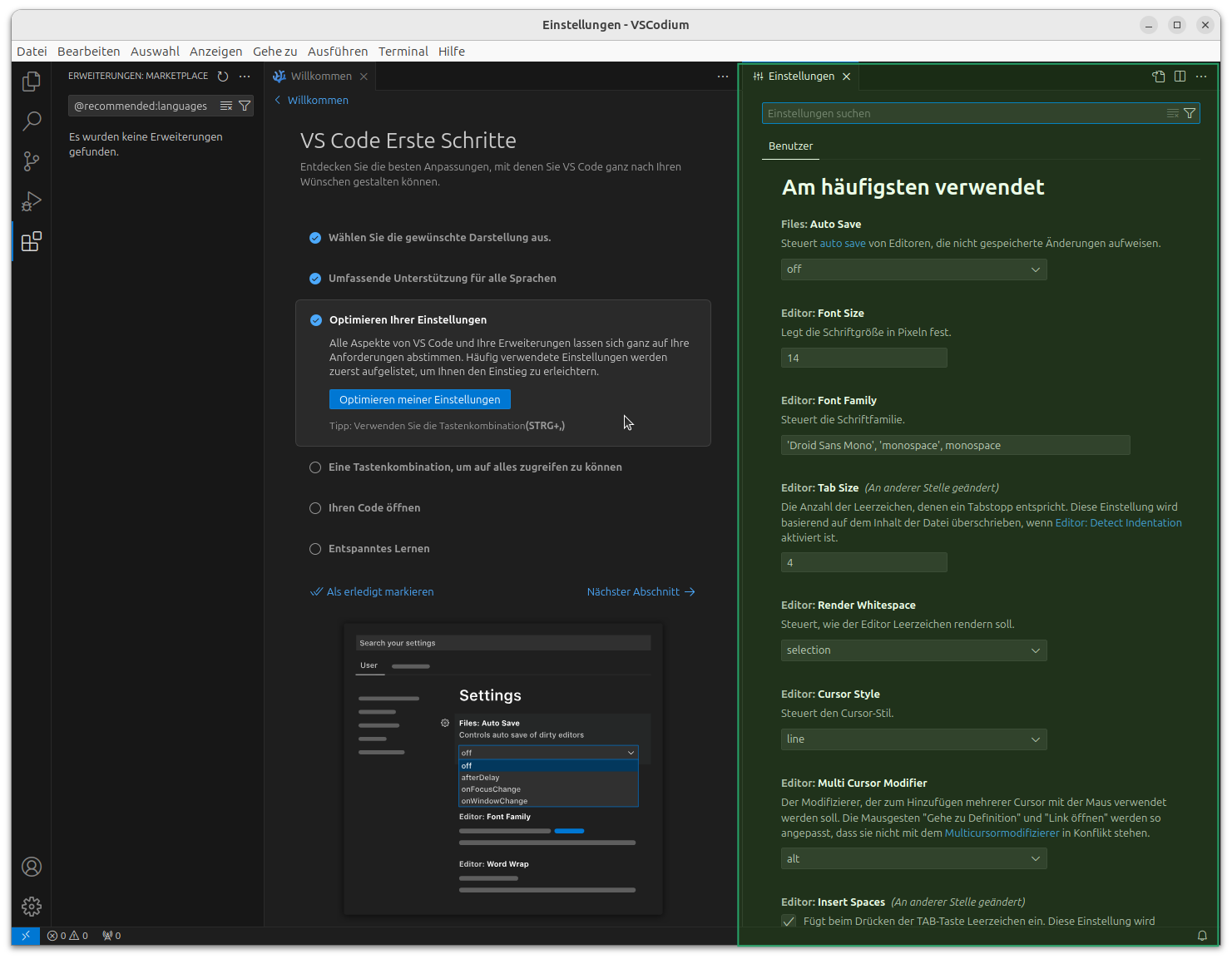
Task: Open the Search view icon
Action: (32, 121)
